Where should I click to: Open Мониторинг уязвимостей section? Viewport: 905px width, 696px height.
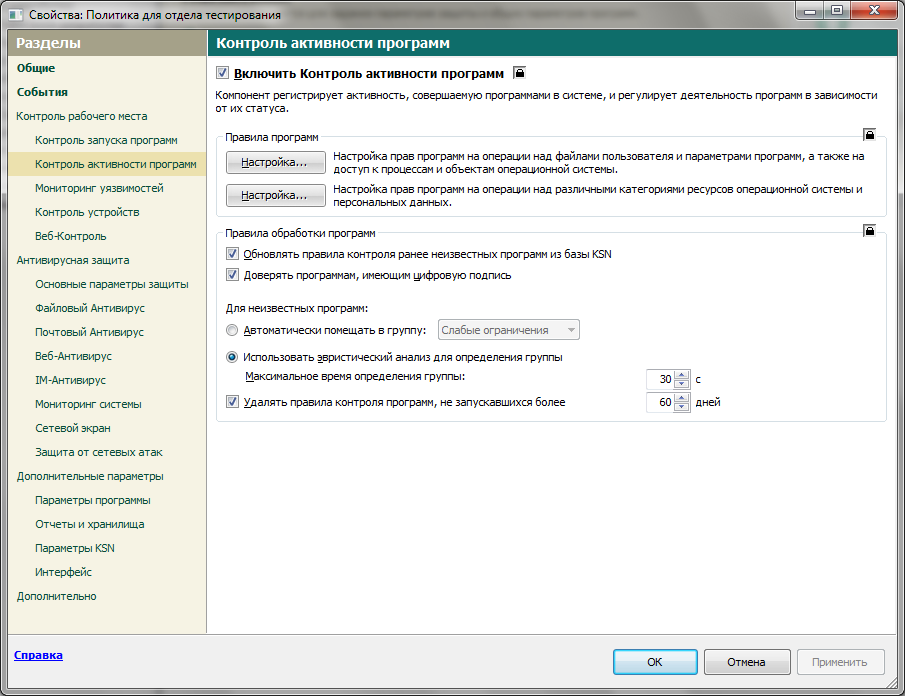[x=99, y=188]
